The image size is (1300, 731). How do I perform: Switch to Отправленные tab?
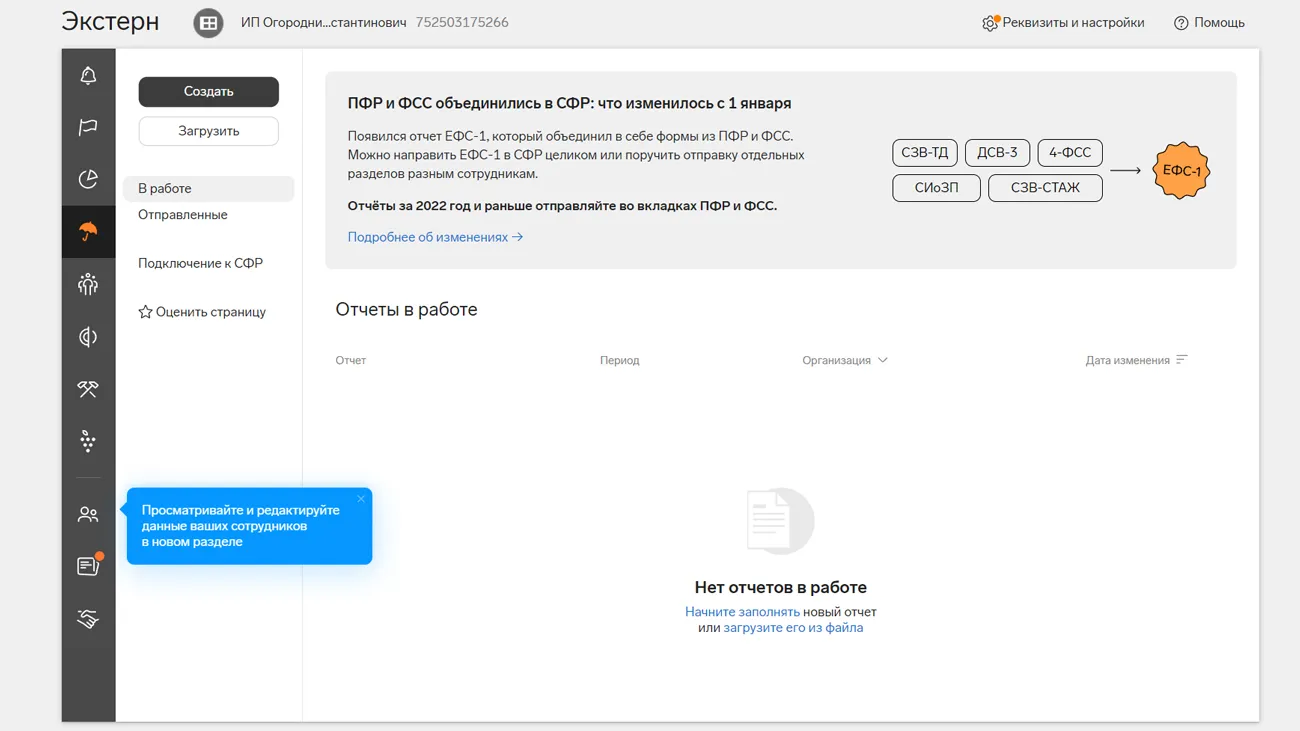tap(183, 215)
